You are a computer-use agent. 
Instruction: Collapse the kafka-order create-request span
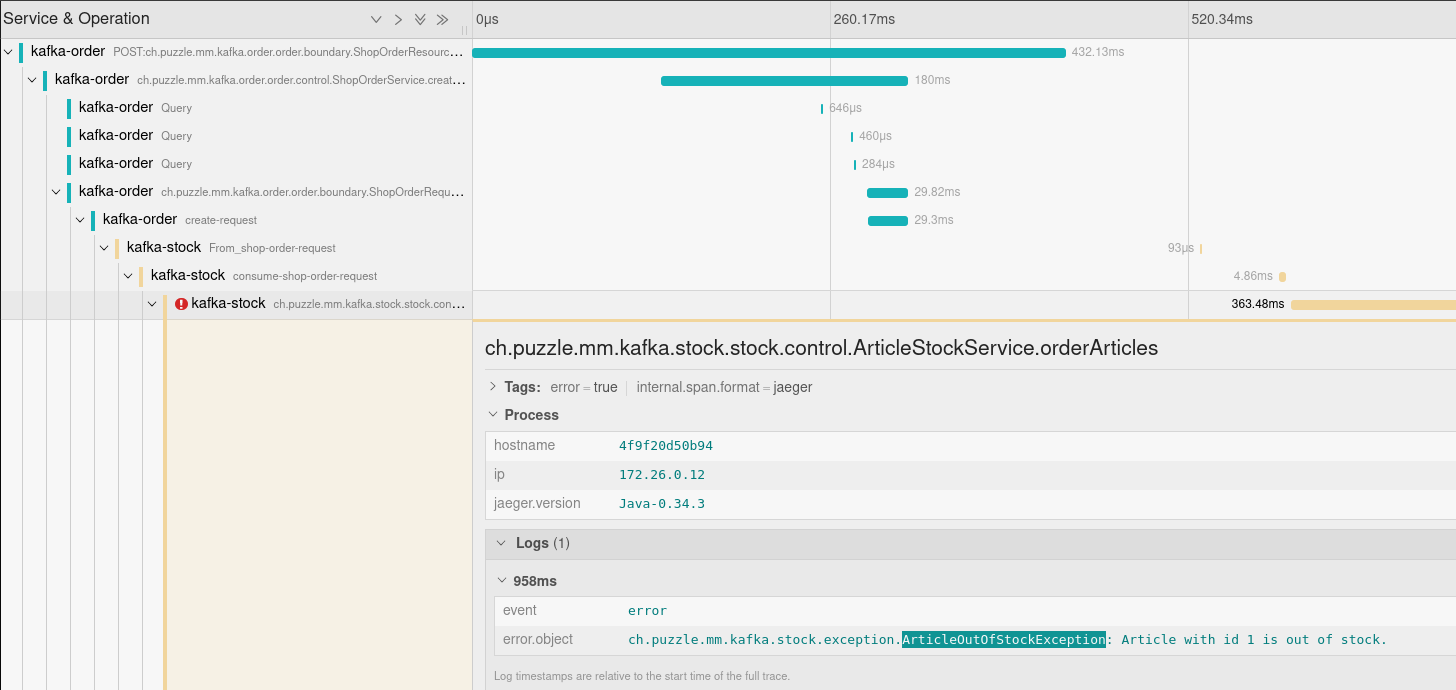81,219
